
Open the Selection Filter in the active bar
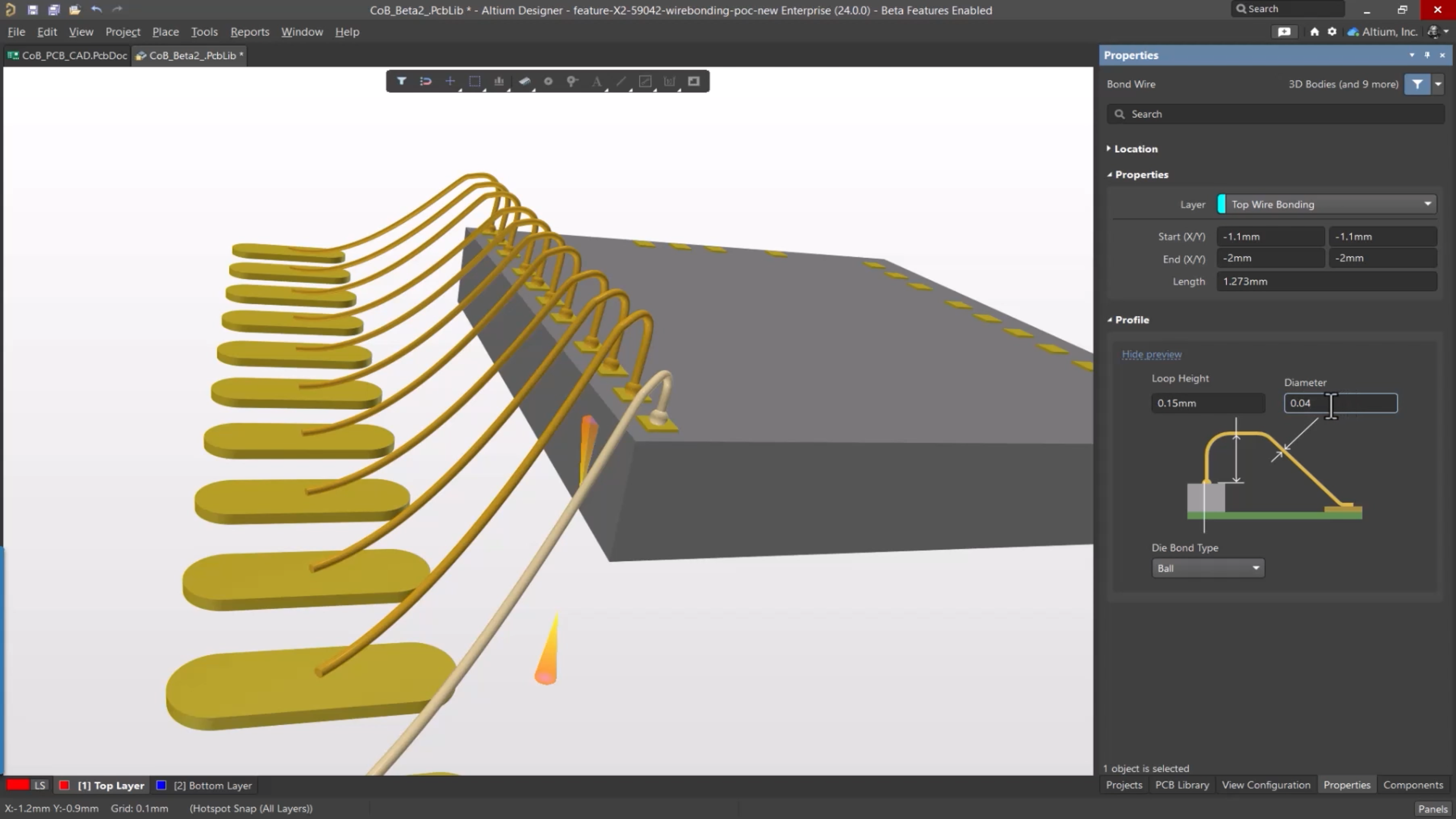point(401,82)
